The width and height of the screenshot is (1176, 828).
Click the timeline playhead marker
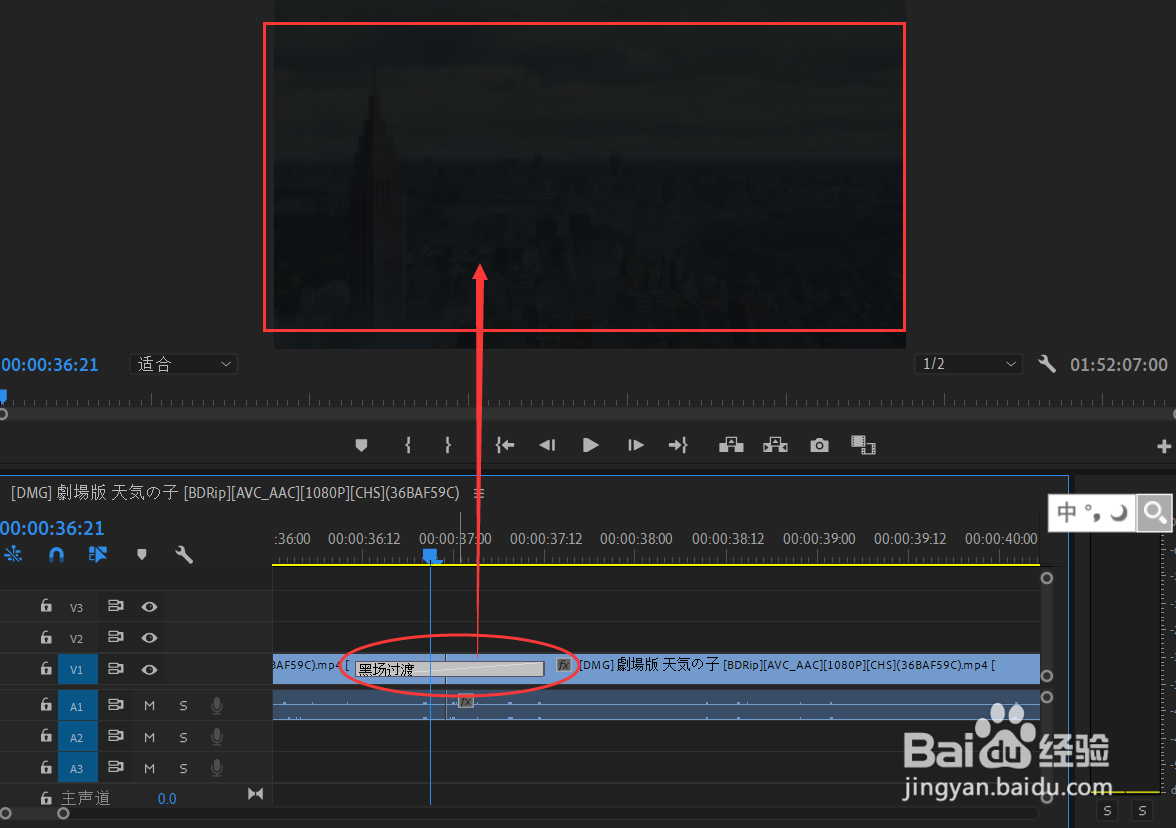431,556
